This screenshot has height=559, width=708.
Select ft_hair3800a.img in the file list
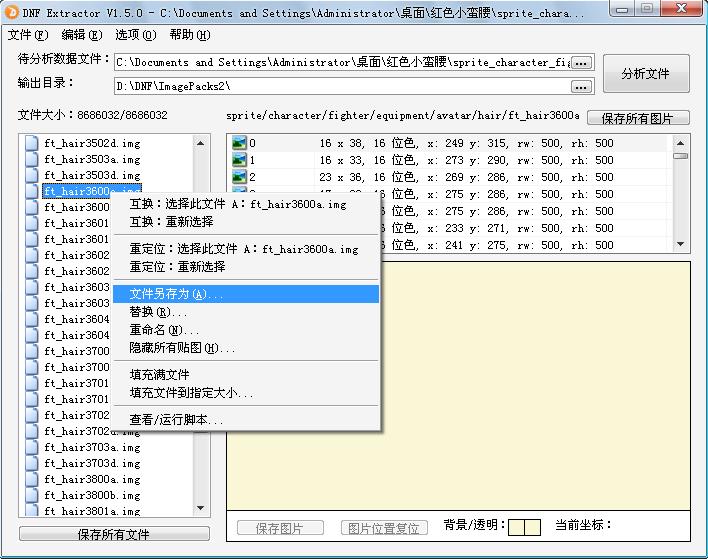[x=92, y=479]
